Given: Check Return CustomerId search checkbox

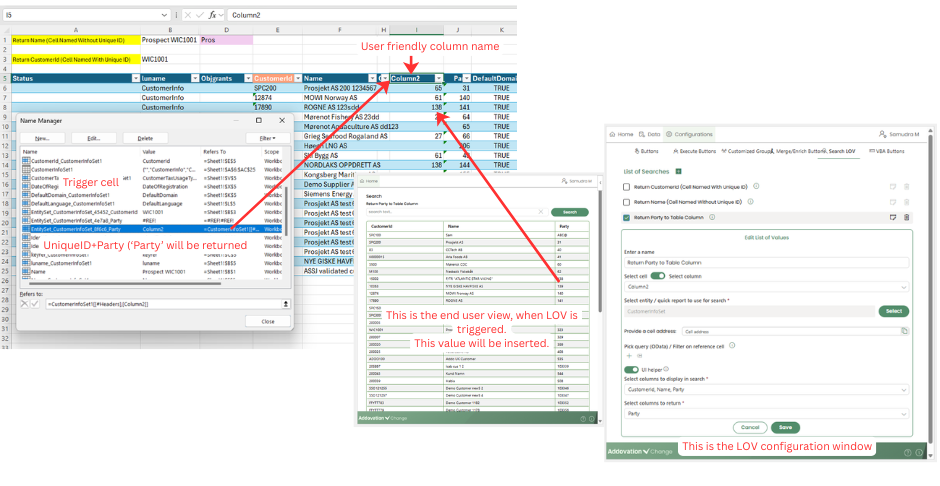Looking at the screenshot, I should coord(627,187).
